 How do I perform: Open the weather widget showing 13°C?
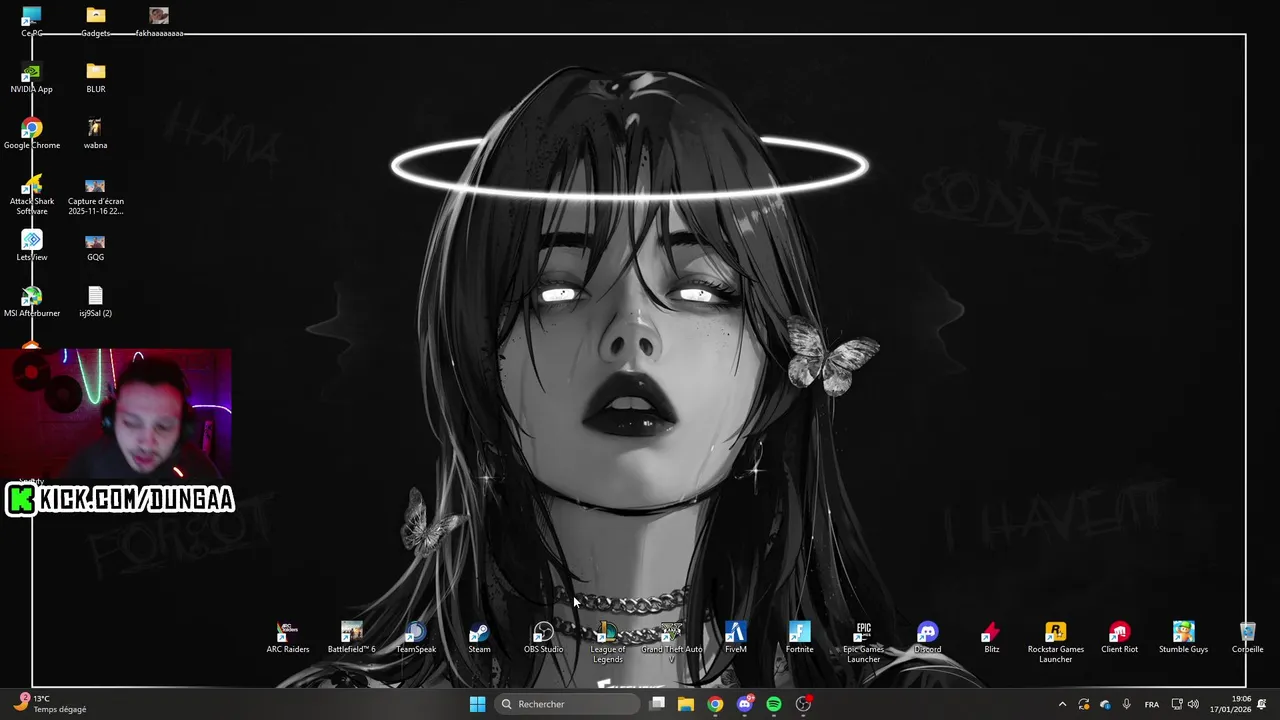pyautogui.click(x=50, y=704)
